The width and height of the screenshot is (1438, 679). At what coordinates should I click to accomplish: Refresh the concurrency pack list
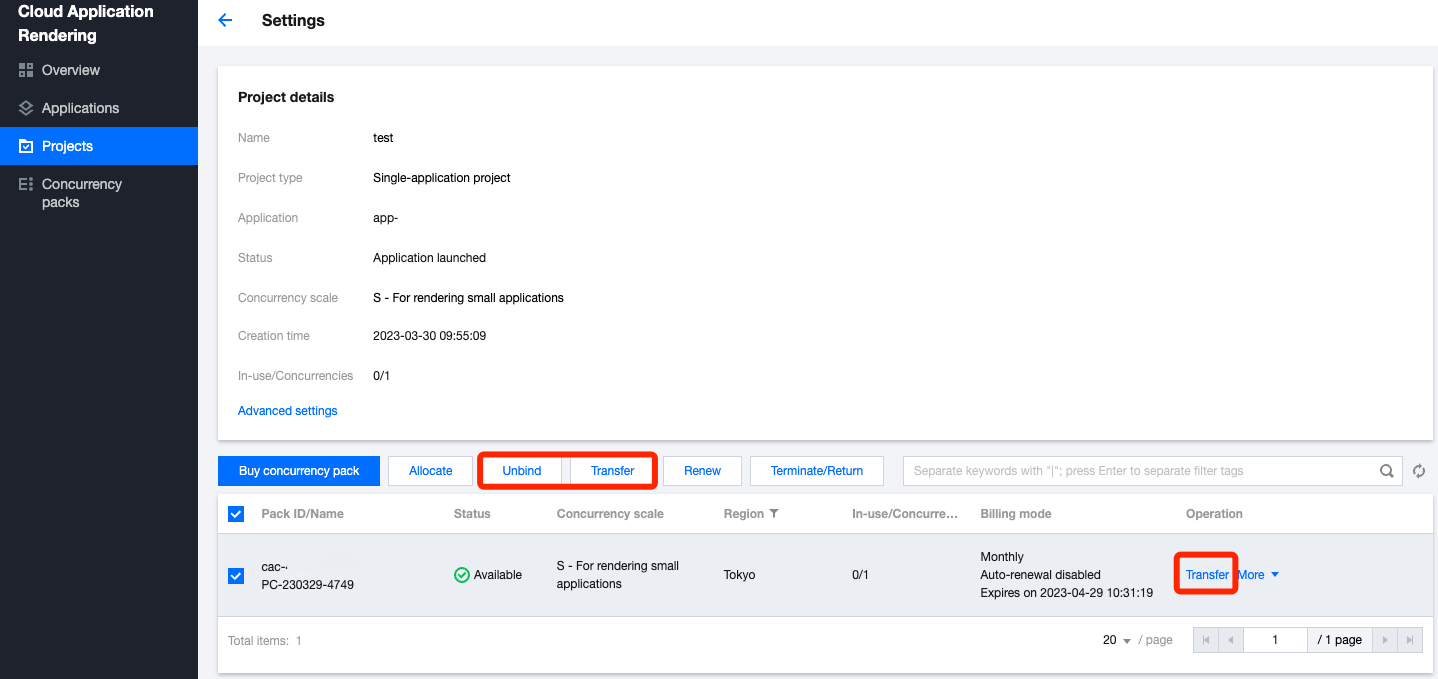[1419, 471]
